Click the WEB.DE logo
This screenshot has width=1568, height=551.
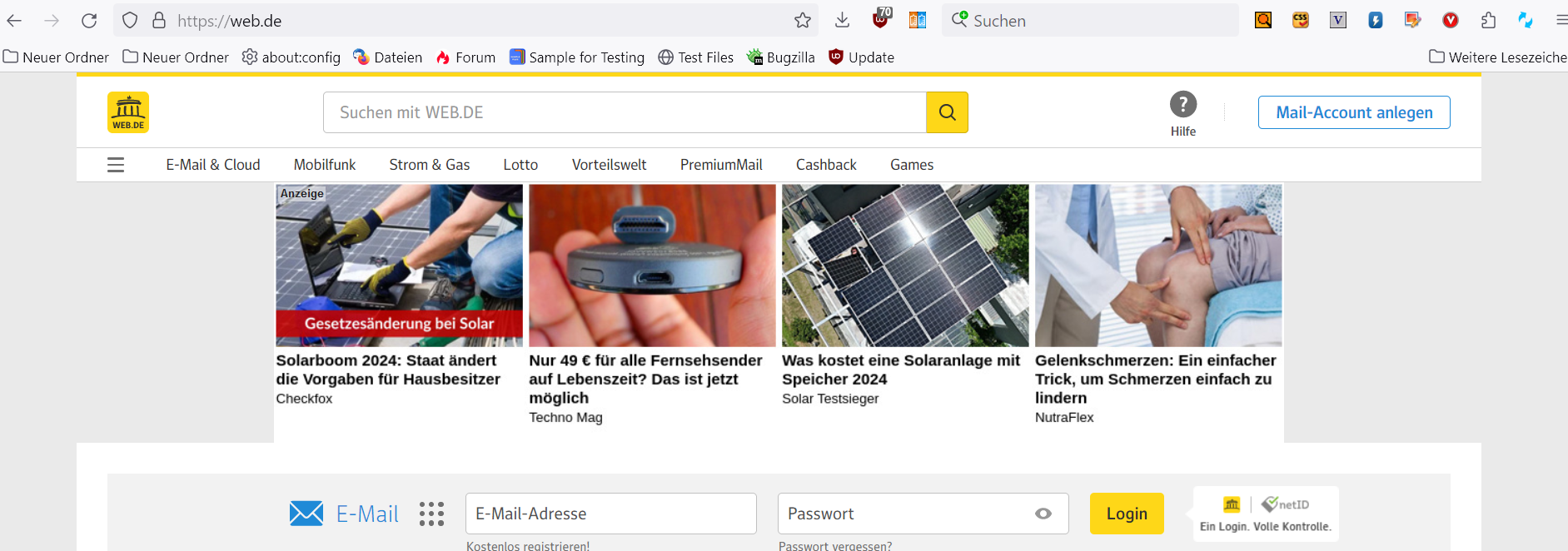click(128, 112)
